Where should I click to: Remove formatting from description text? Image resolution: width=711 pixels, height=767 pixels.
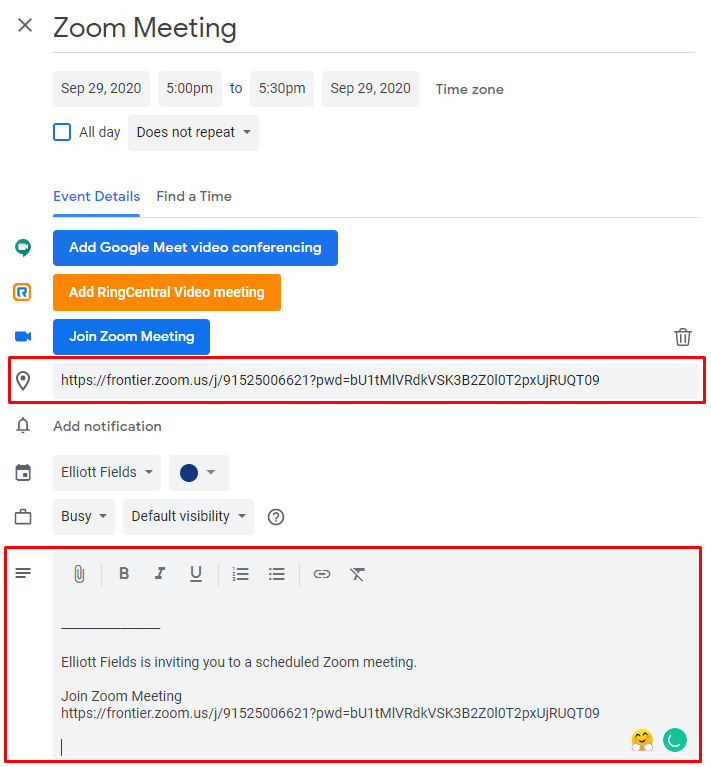click(357, 574)
